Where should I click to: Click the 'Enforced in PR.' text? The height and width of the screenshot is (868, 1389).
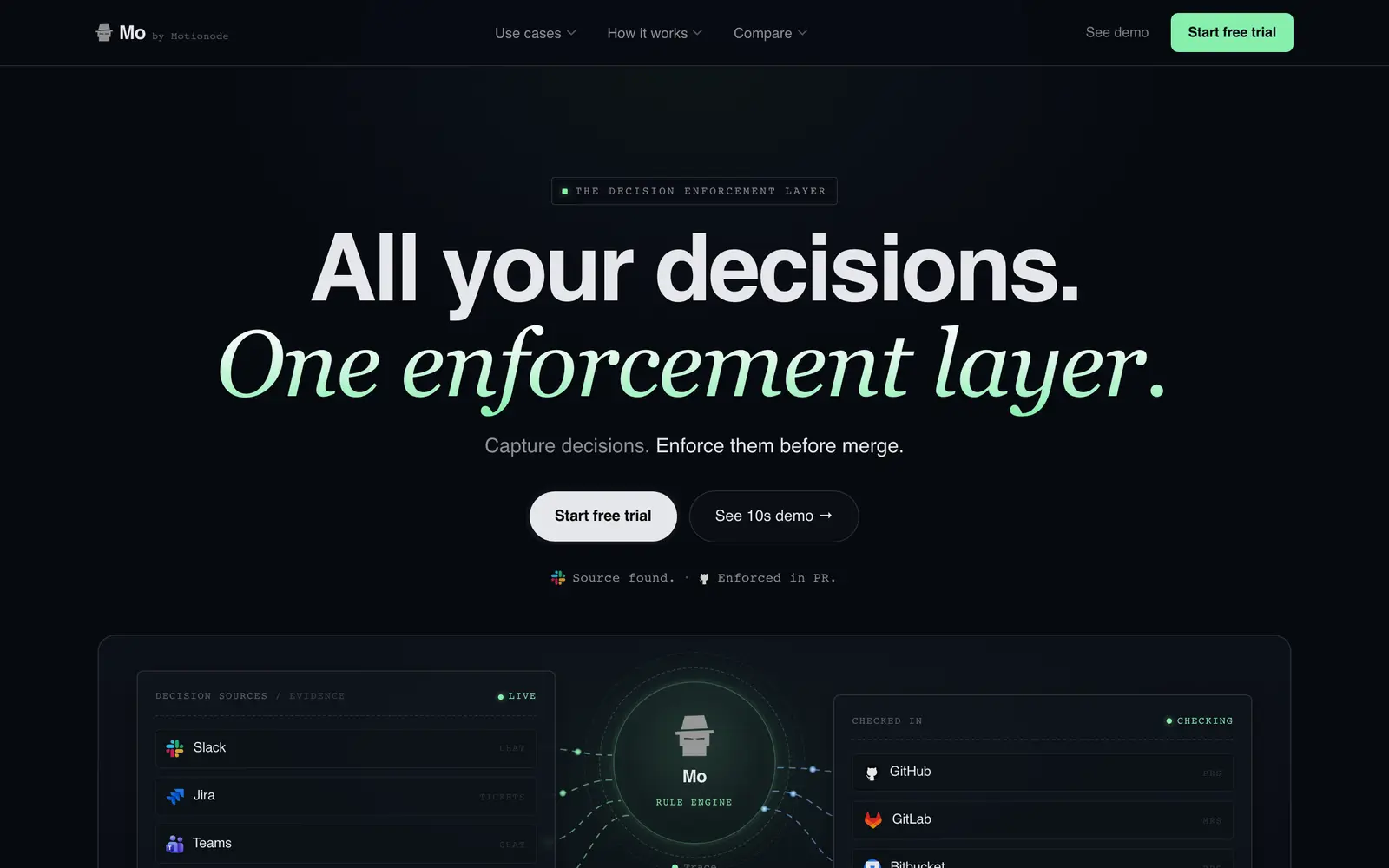point(777,578)
